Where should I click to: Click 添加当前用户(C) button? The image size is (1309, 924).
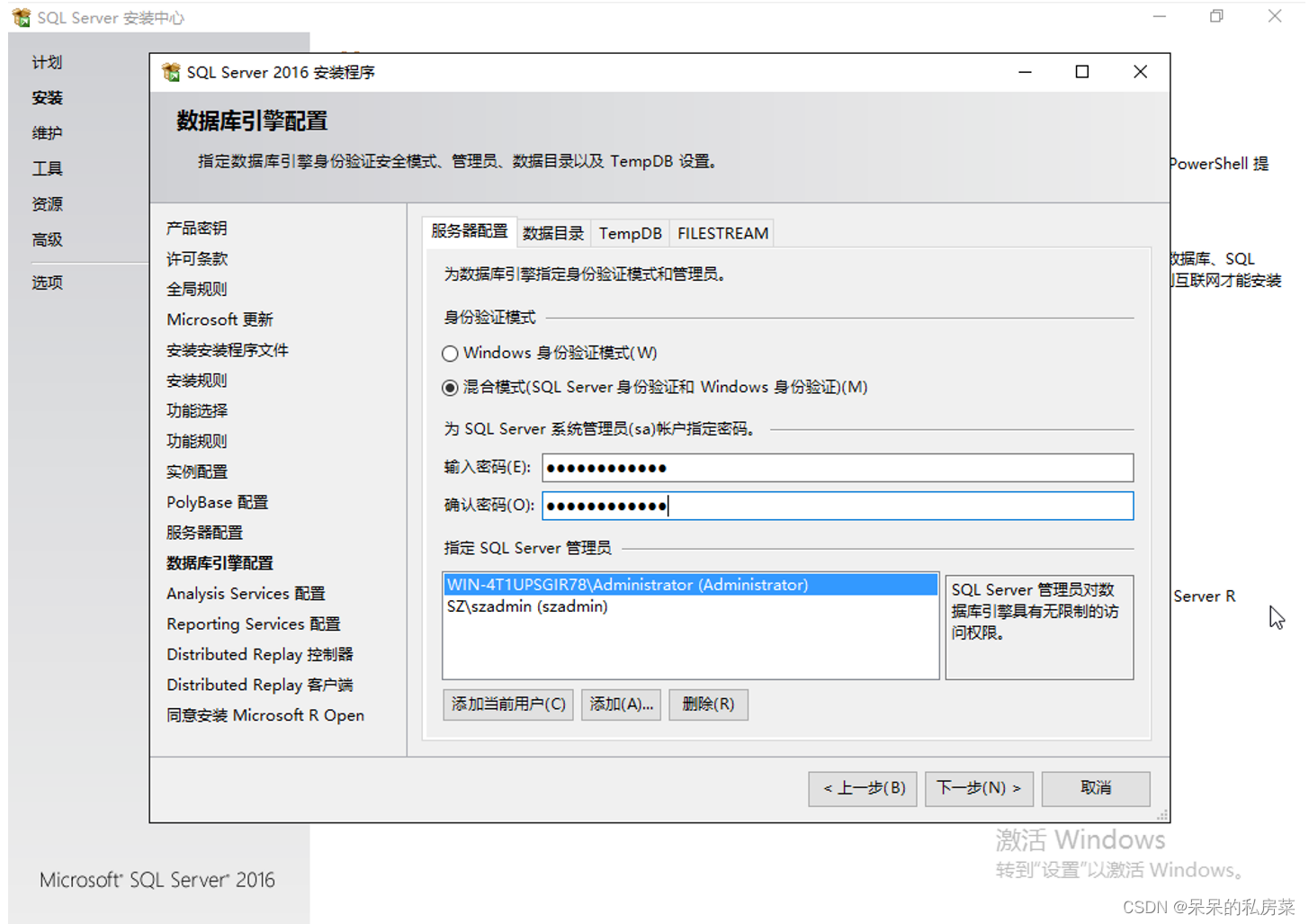tap(508, 704)
